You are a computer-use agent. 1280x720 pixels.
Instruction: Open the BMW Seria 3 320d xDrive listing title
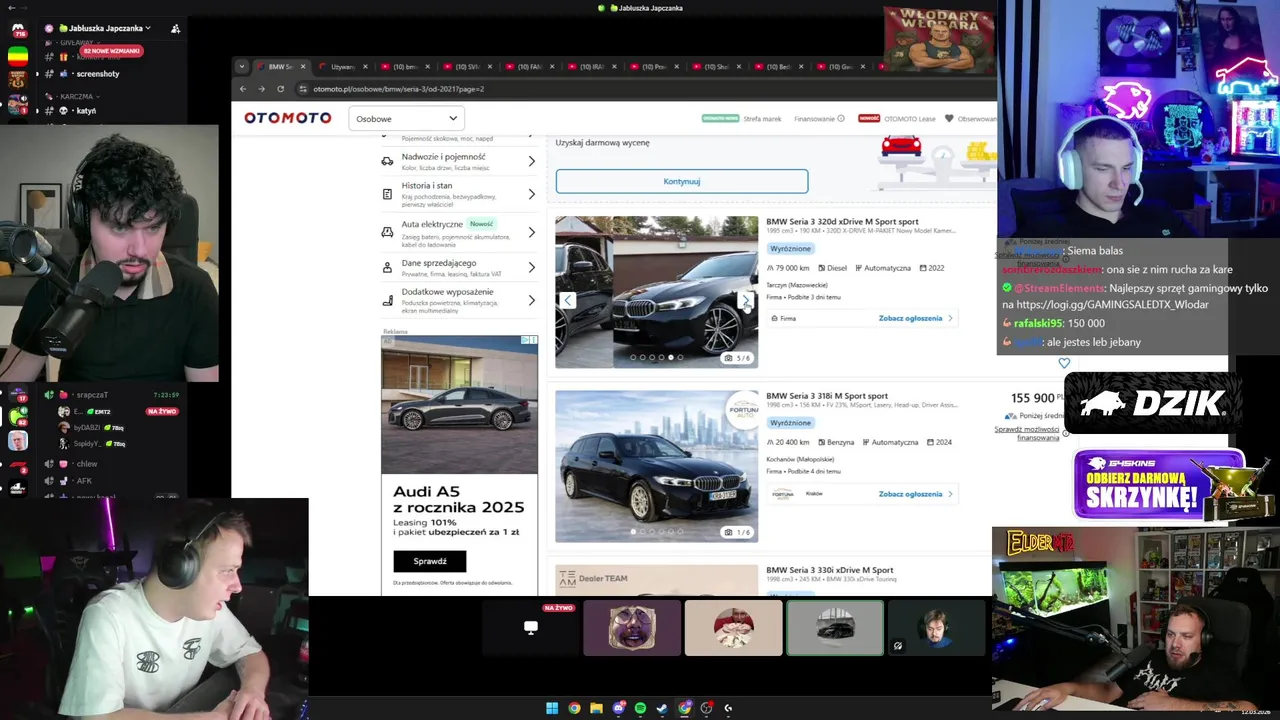(842, 222)
